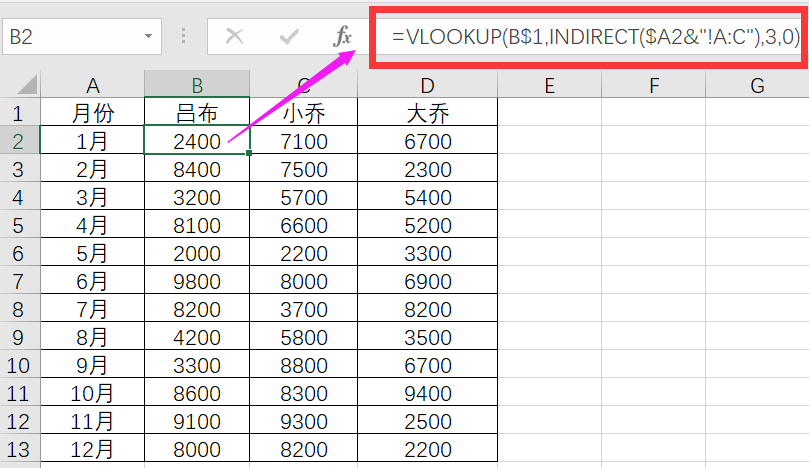Click cell with value 8100
The image size is (809, 468).
tap(197, 225)
